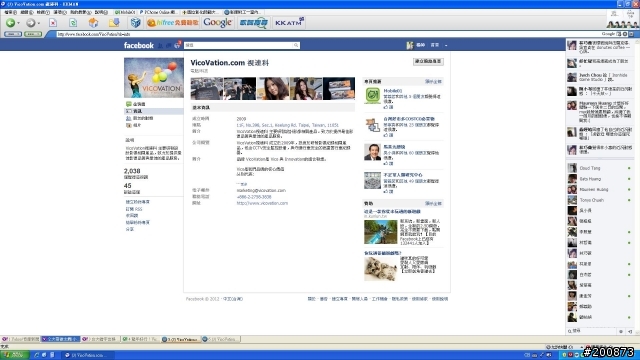Click 'Show all' in recommended pages header
This screenshot has height=360, width=640.
pyautogui.click(x=433, y=82)
